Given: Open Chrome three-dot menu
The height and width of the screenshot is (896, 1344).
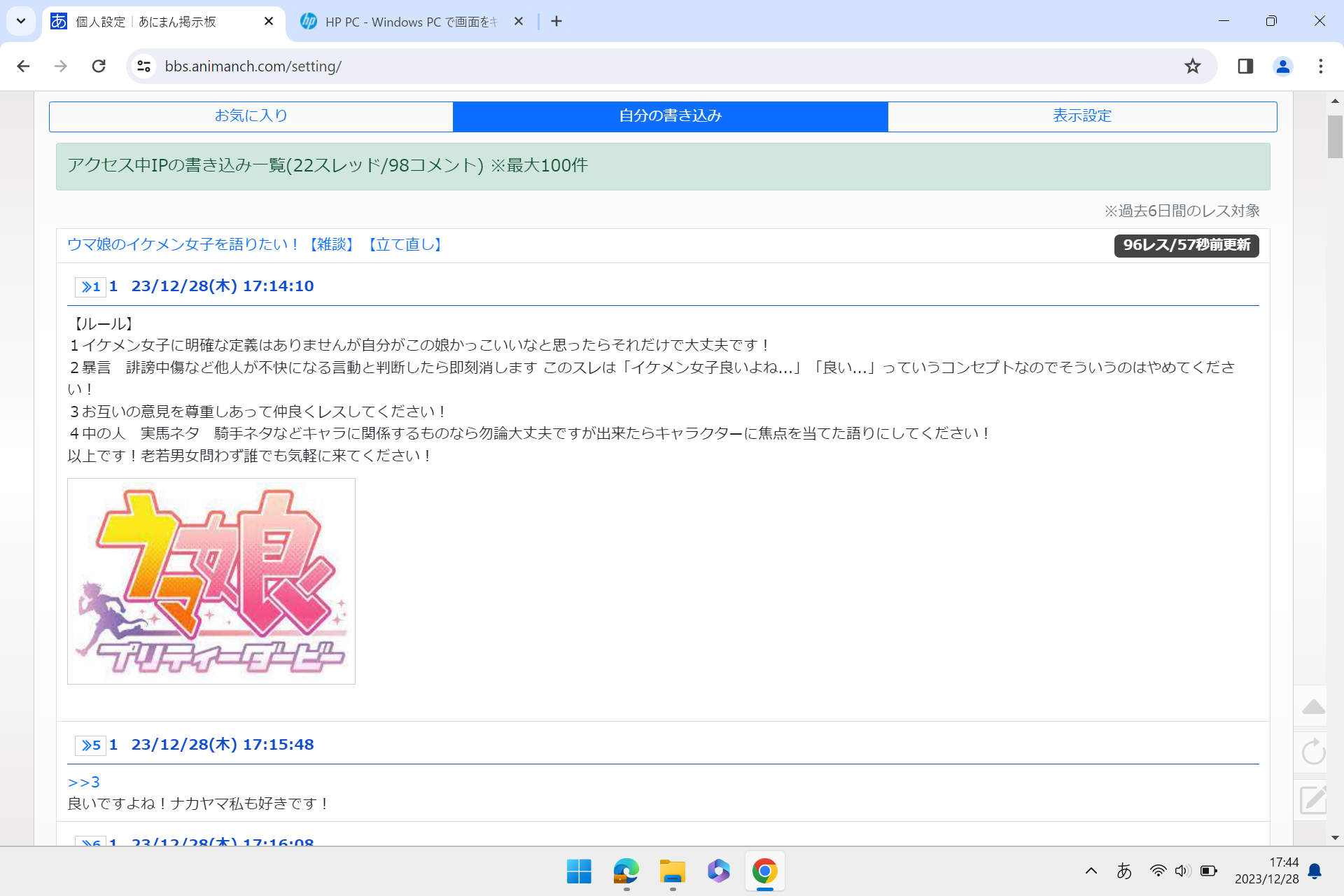Looking at the screenshot, I should pyautogui.click(x=1320, y=66).
